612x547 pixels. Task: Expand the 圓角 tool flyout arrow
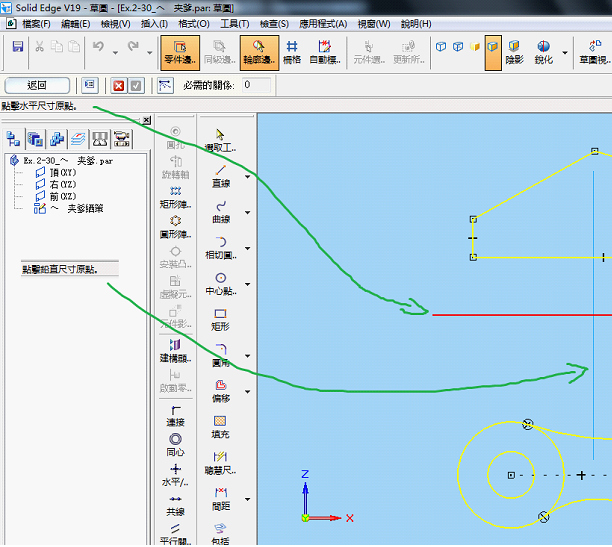click(247, 356)
